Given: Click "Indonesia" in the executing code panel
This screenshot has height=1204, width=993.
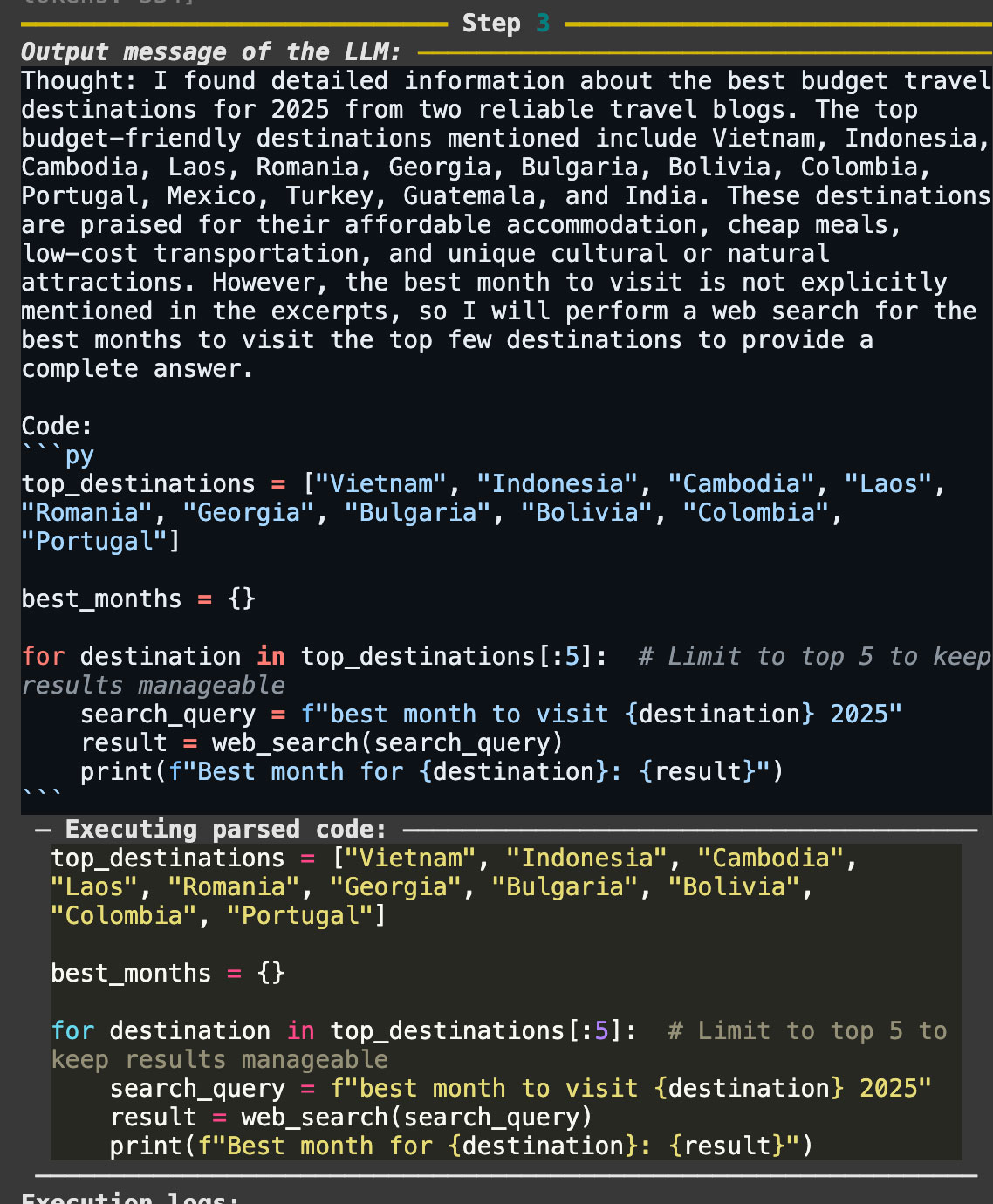Looking at the screenshot, I should pos(587,859).
